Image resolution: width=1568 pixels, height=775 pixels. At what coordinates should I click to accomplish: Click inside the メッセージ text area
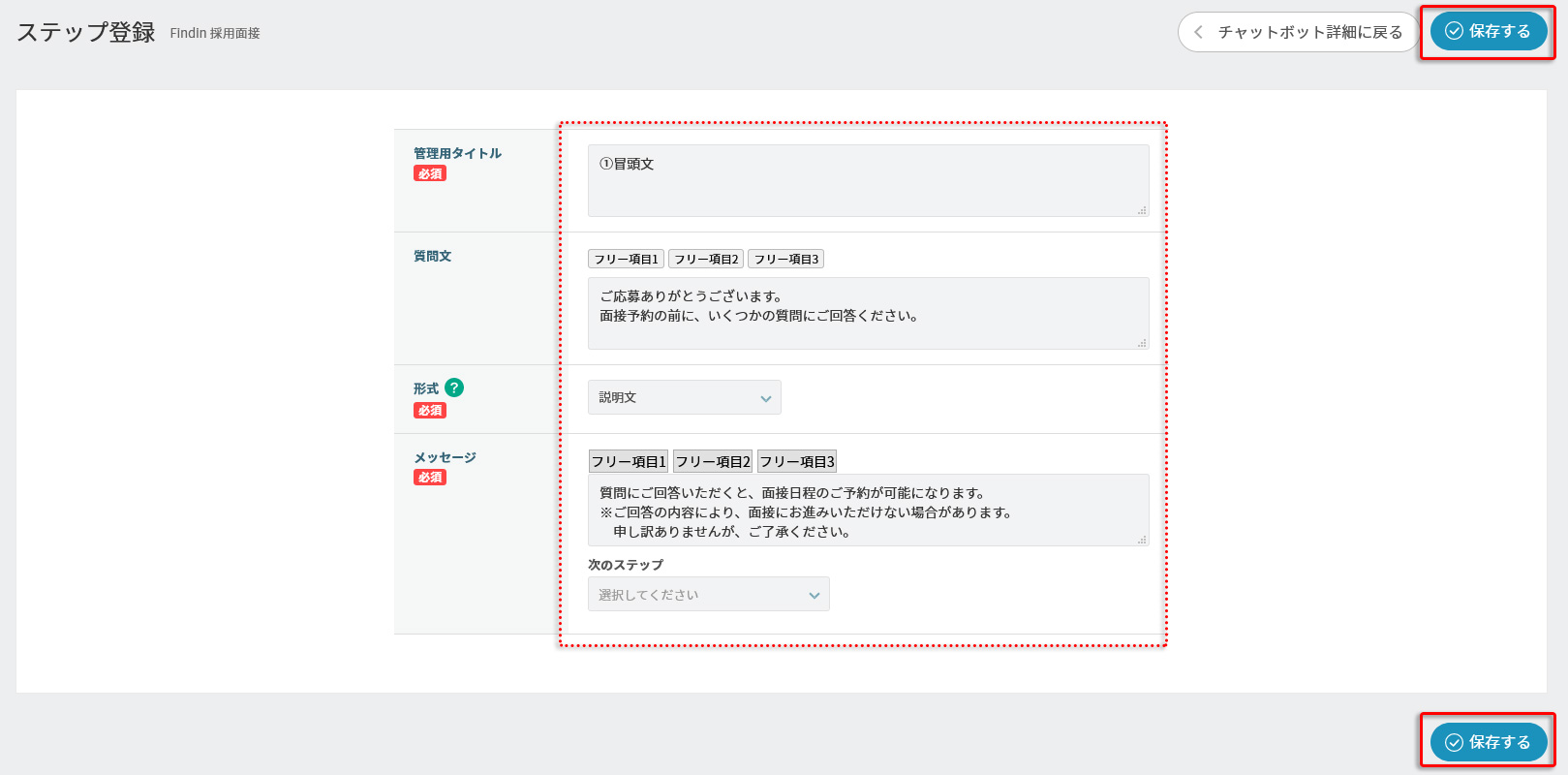(868, 511)
